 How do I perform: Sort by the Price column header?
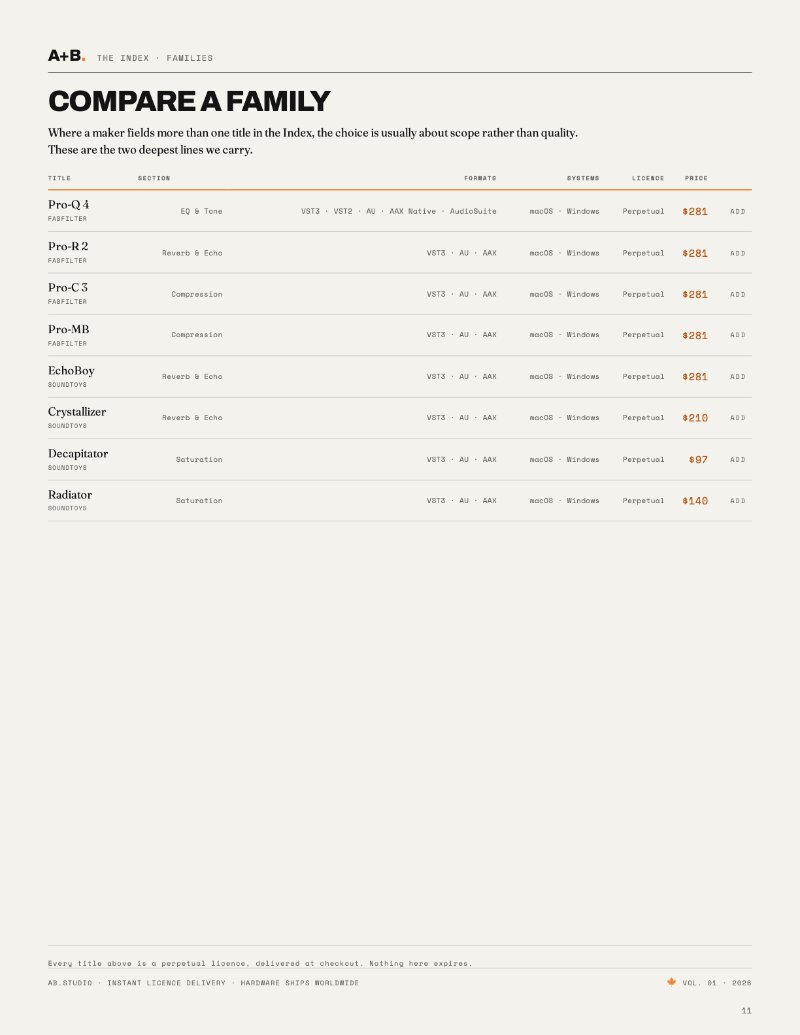pos(696,178)
